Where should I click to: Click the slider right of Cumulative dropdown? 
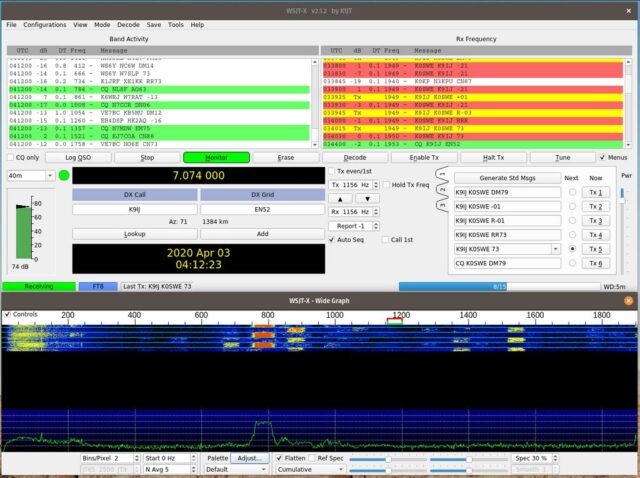point(388,470)
